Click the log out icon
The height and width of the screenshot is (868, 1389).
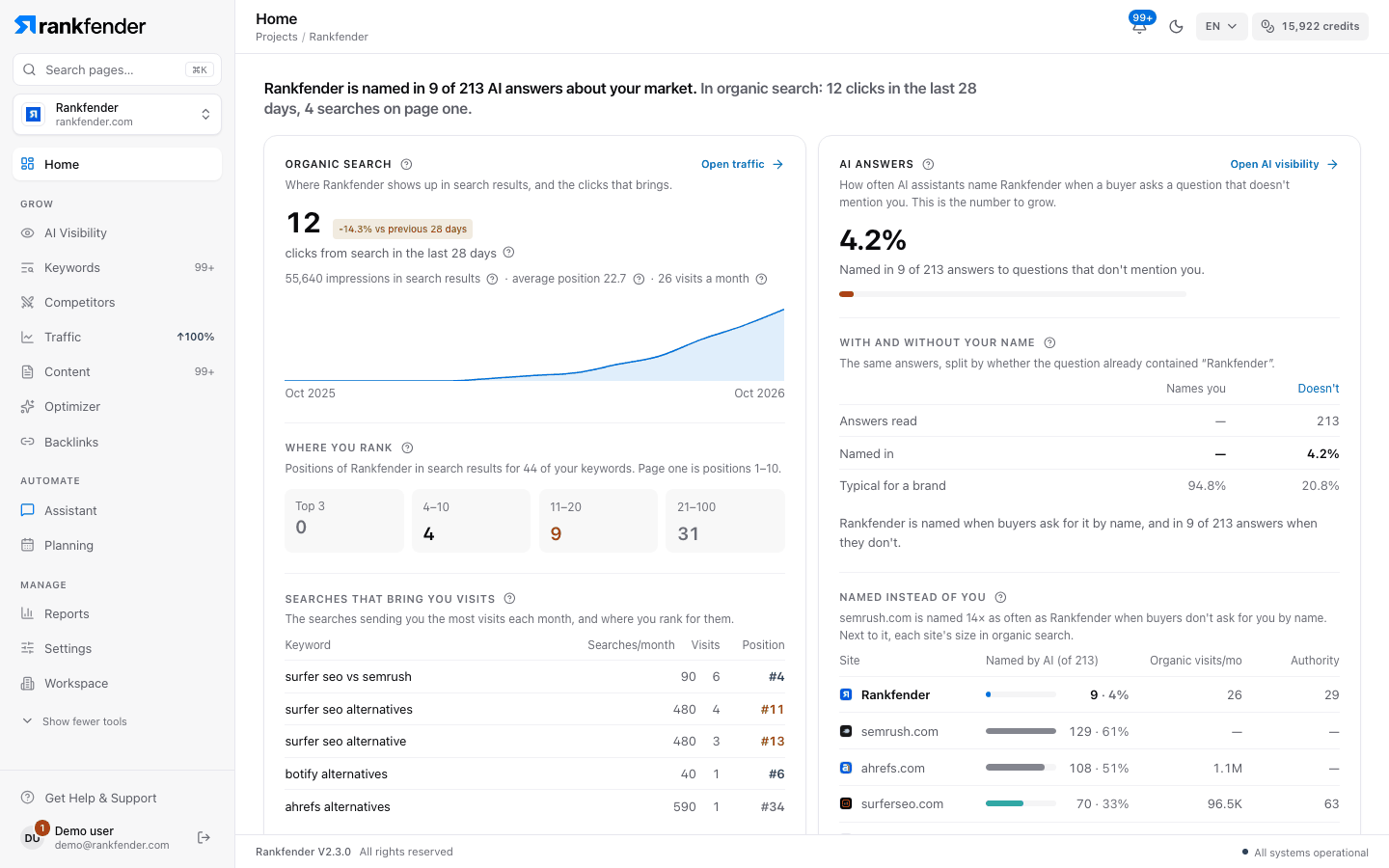pos(204,837)
